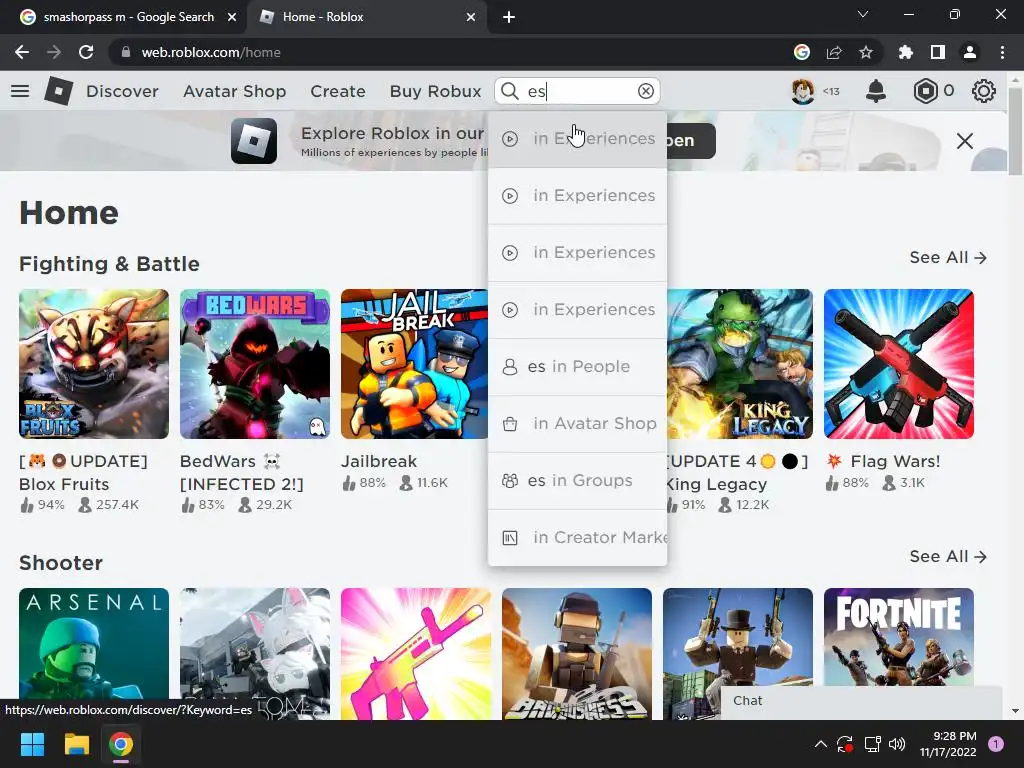Open the Chat panel
This screenshot has width=1024, height=768.
click(x=861, y=701)
